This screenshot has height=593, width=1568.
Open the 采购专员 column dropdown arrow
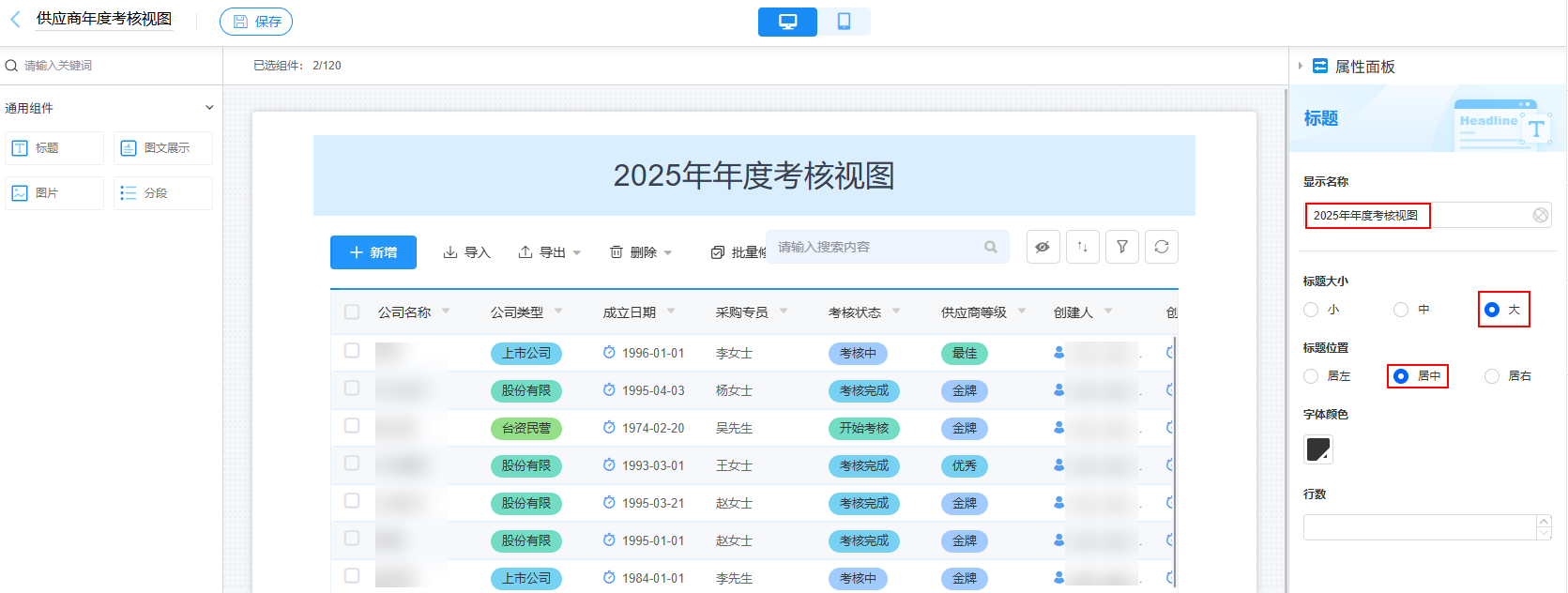pyautogui.click(x=784, y=311)
